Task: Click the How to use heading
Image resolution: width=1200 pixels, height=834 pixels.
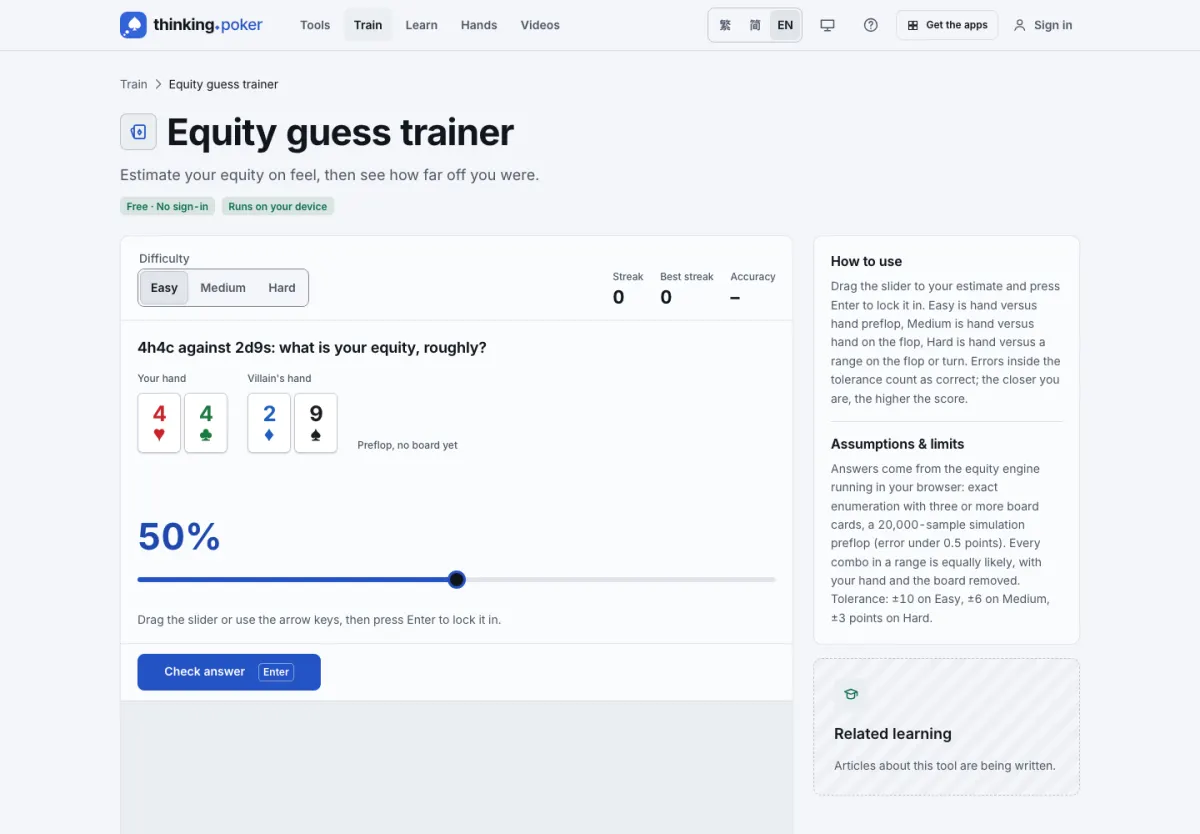Action: pos(866,261)
